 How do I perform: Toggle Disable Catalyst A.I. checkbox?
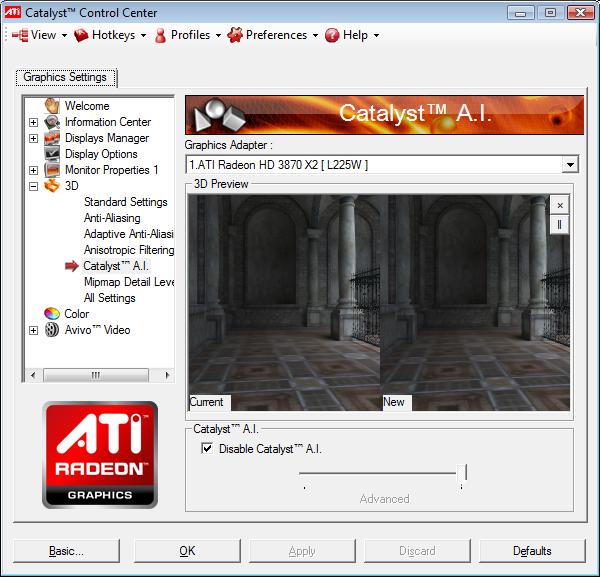pos(207,448)
